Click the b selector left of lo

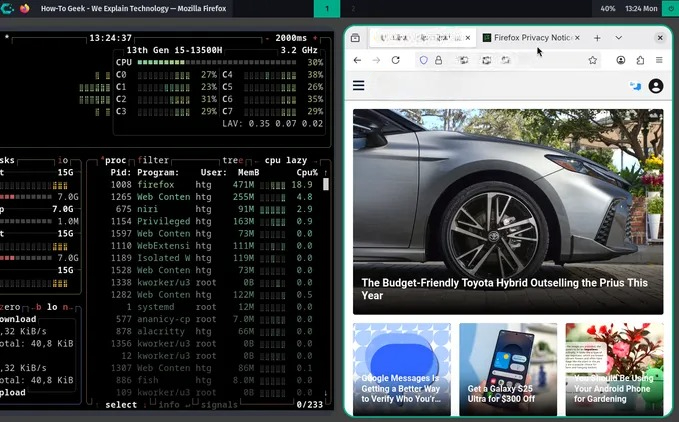pyautogui.click(x=39, y=307)
